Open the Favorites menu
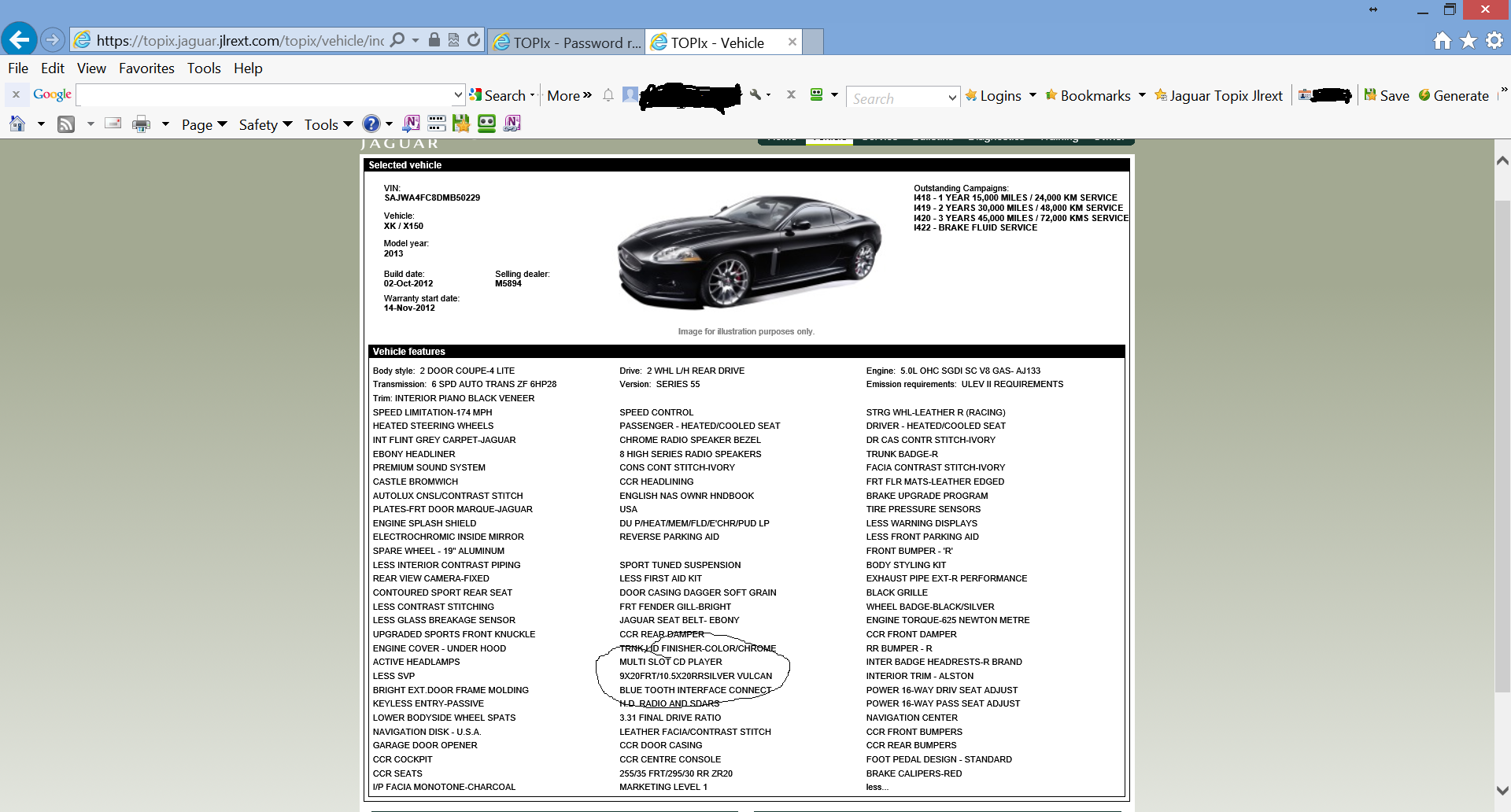1511x812 pixels. (146, 68)
